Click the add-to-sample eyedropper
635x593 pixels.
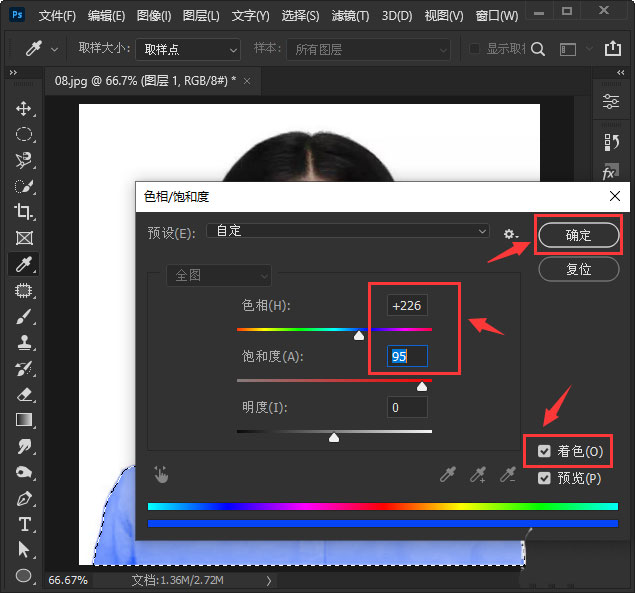[478, 474]
